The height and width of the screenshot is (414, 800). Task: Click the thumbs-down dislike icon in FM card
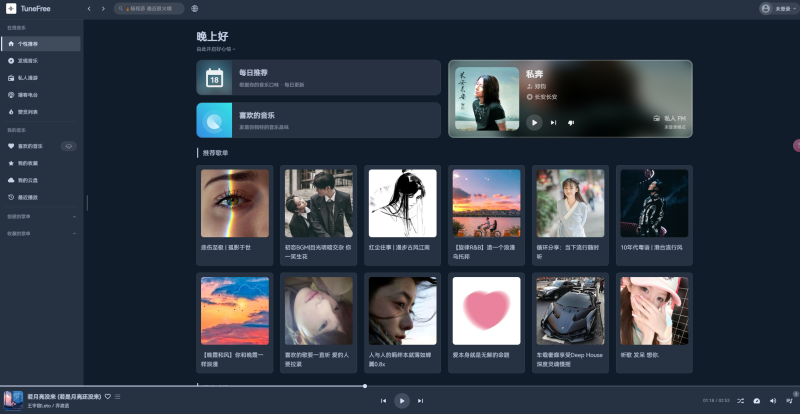tap(571, 123)
